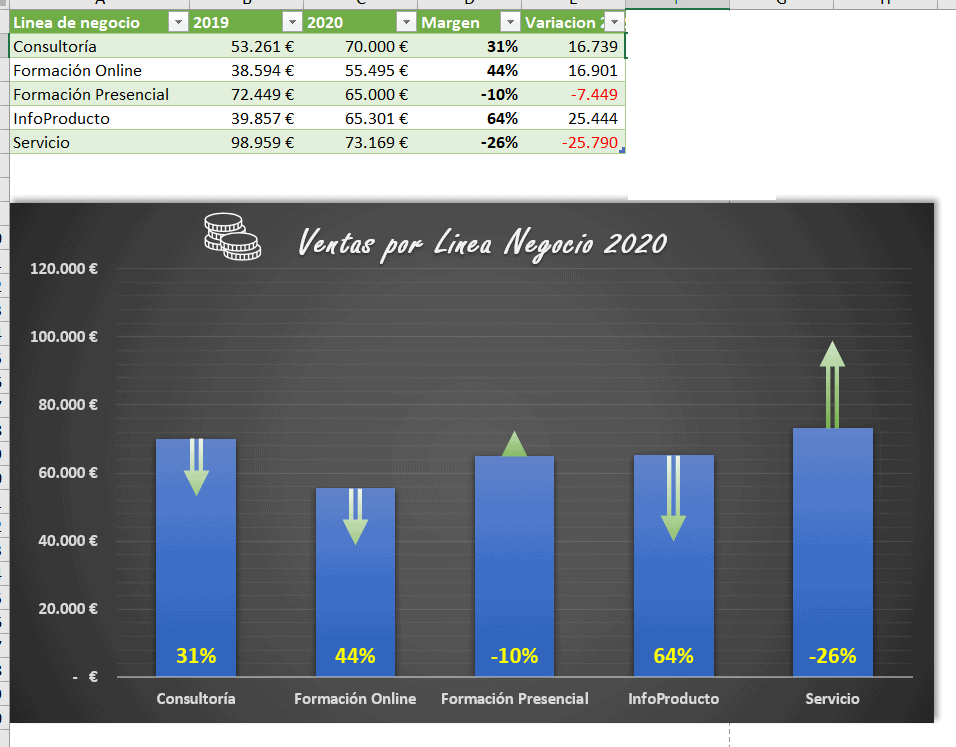Click cell with value 98.959 €
The width and height of the screenshot is (956, 747).
[x=246, y=142]
